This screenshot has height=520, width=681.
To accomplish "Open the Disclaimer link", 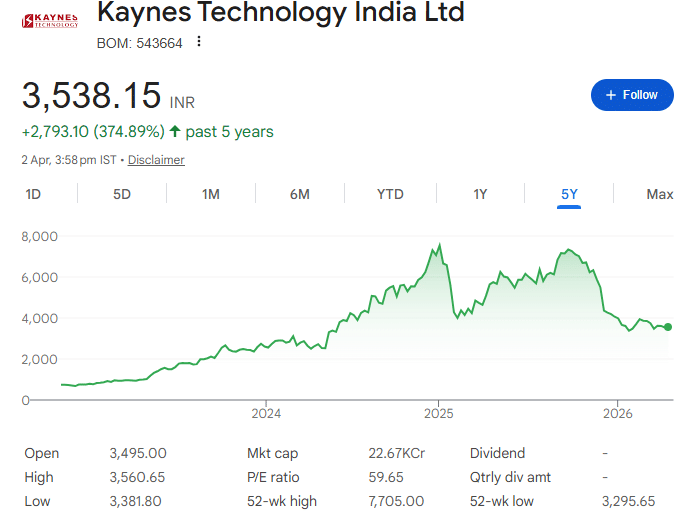I will click(x=156, y=160).
